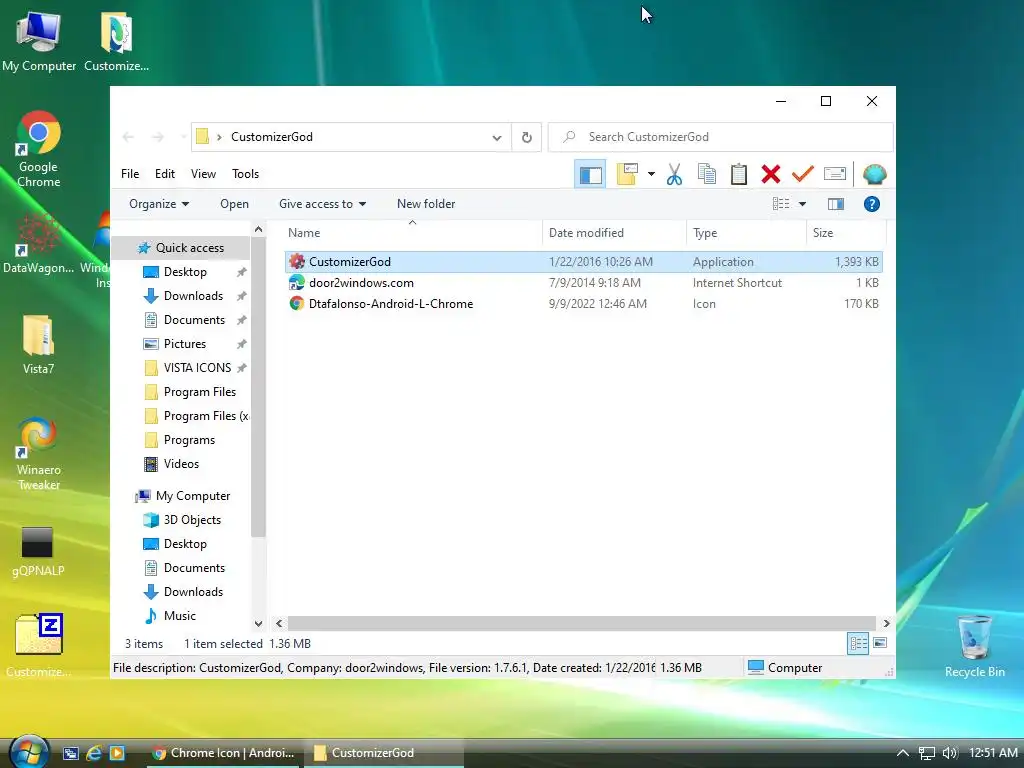Select the Dtafalonso-Android-L-Chrome icon file
1024x768 pixels.
click(x=583, y=304)
